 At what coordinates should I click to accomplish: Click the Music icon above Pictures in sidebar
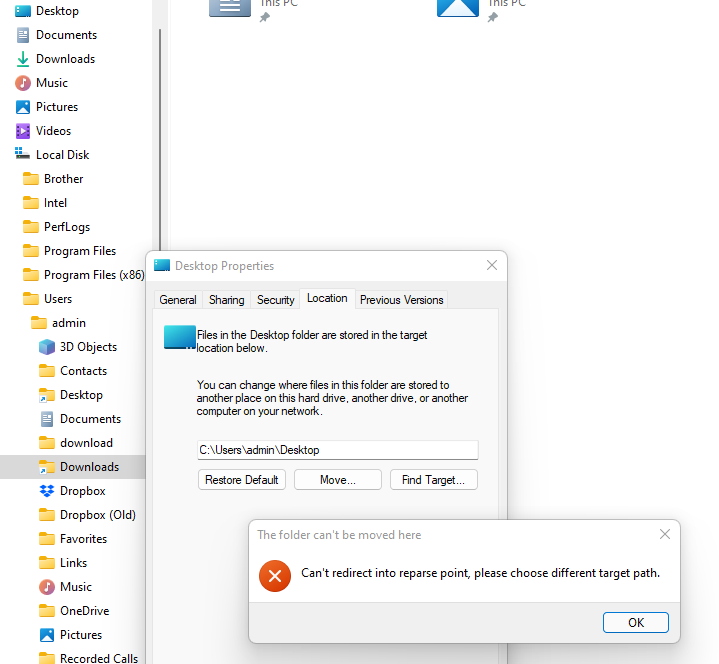(23, 83)
